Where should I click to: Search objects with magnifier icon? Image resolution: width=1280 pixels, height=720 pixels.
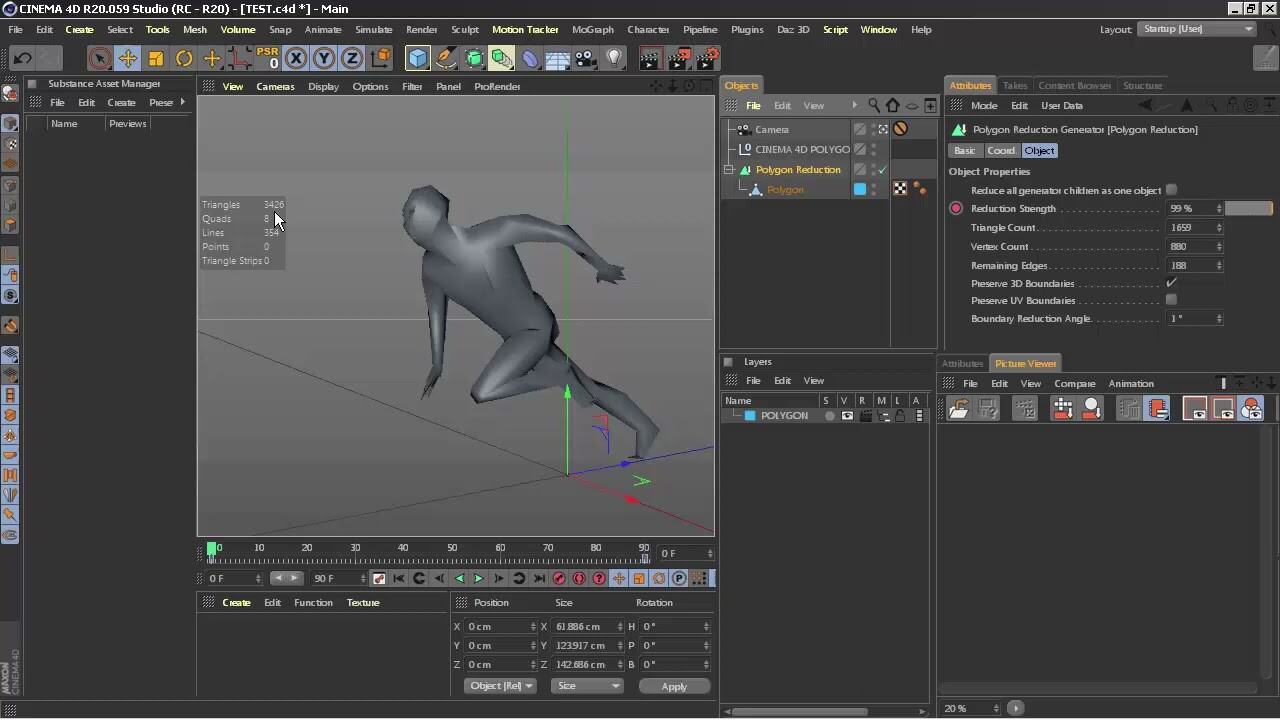(874, 105)
